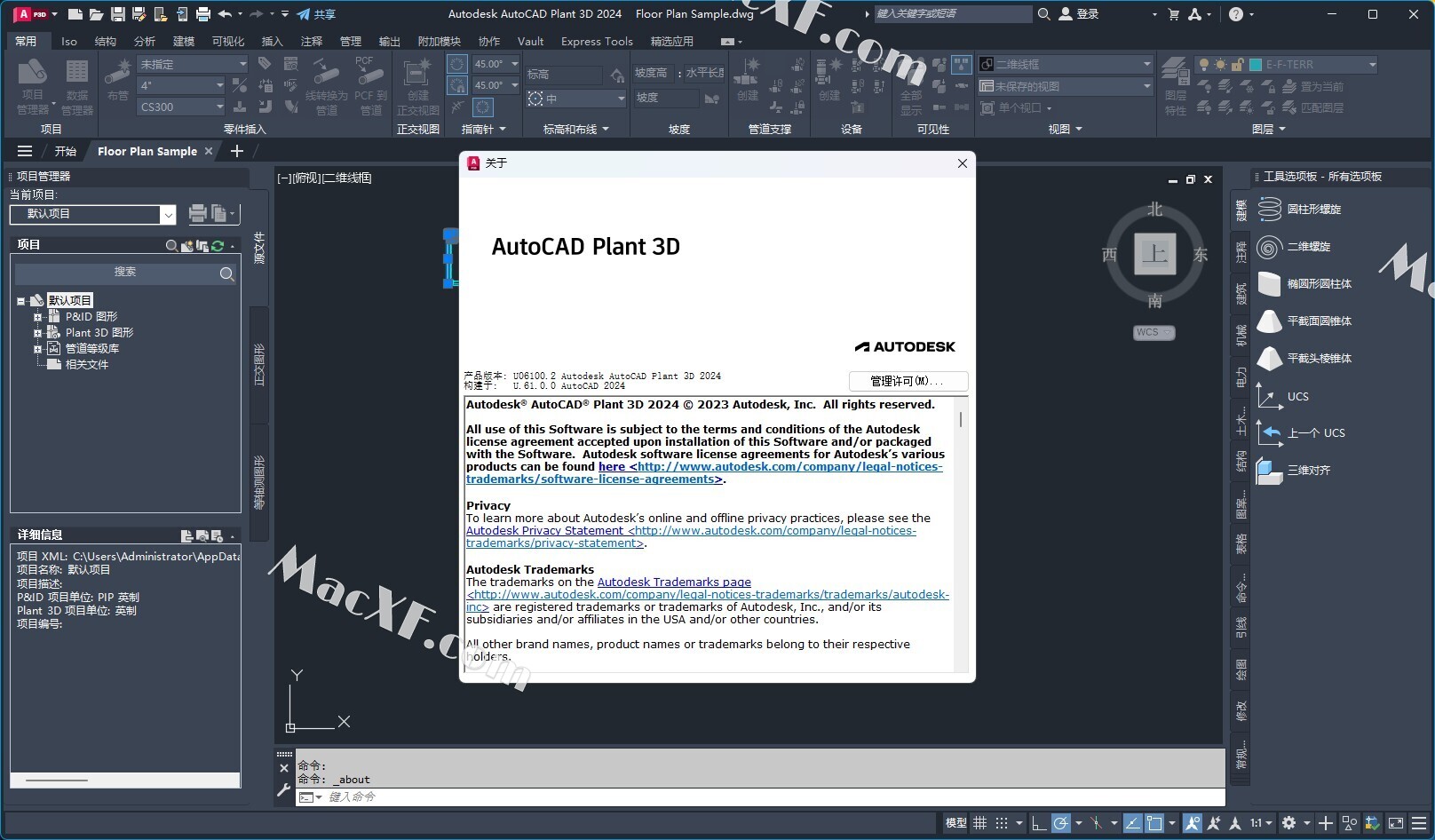Click the E-F-TERR layer cyan color swatch

[x=1256, y=64]
